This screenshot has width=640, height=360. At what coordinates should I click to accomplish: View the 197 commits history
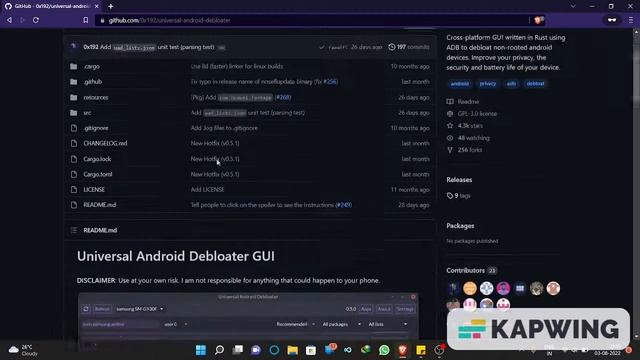(x=409, y=47)
